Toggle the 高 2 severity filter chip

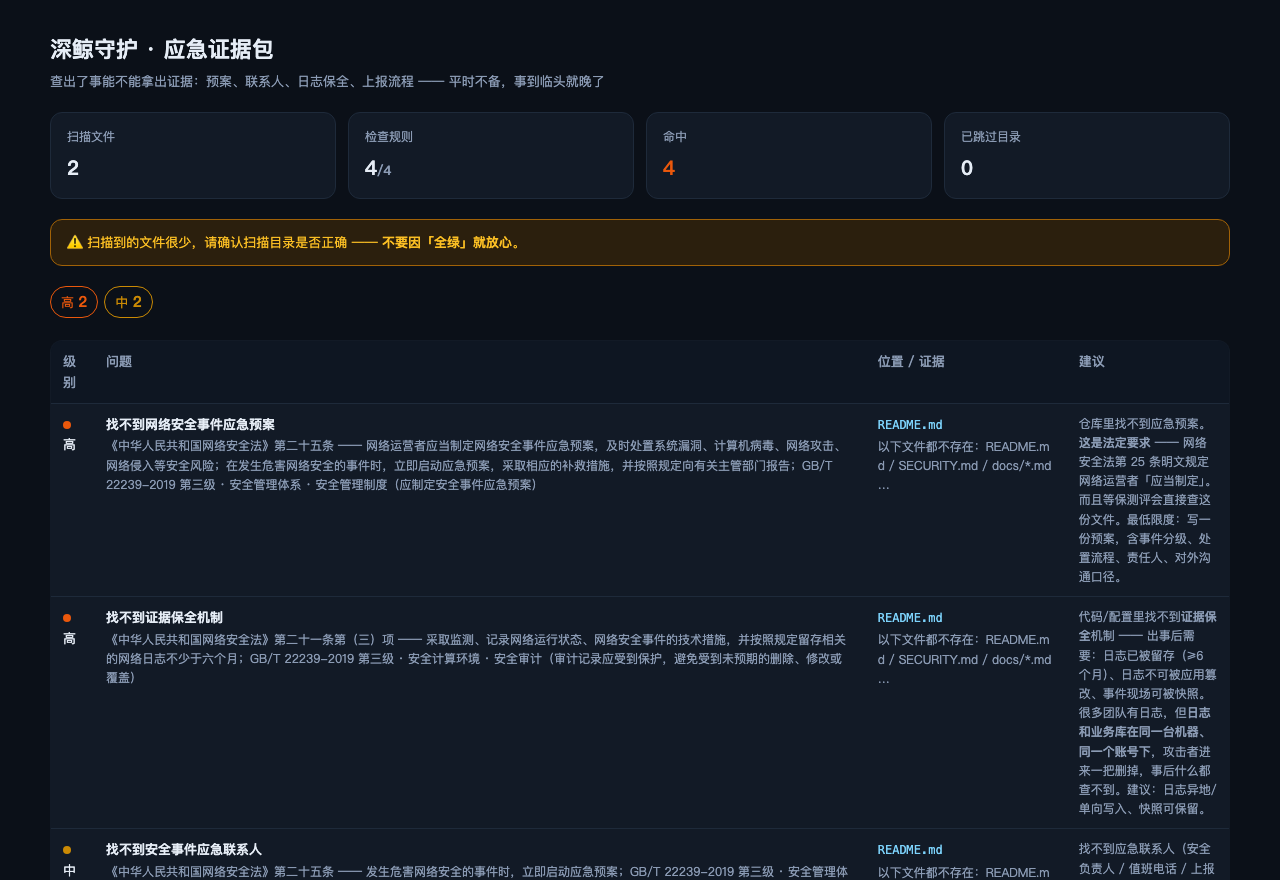(x=74, y=302)
